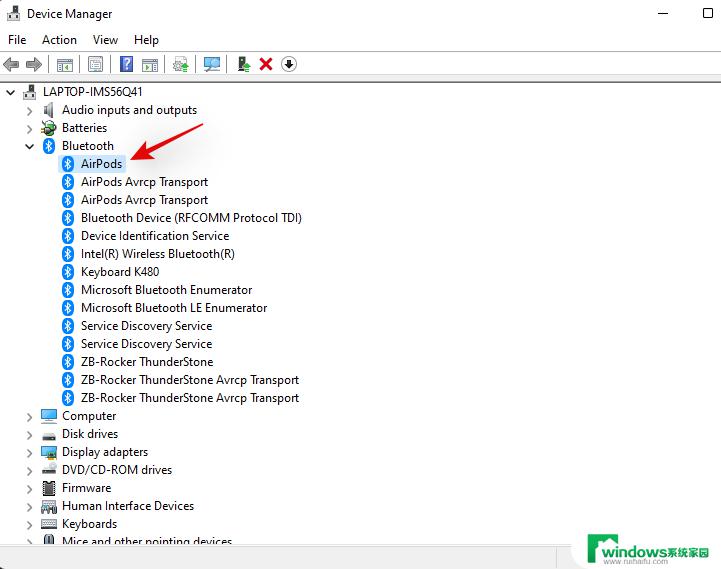This screenshot has width=721, height=569.
Task: Toggle the action pane toolbar icon
Action: pos(150,64)
